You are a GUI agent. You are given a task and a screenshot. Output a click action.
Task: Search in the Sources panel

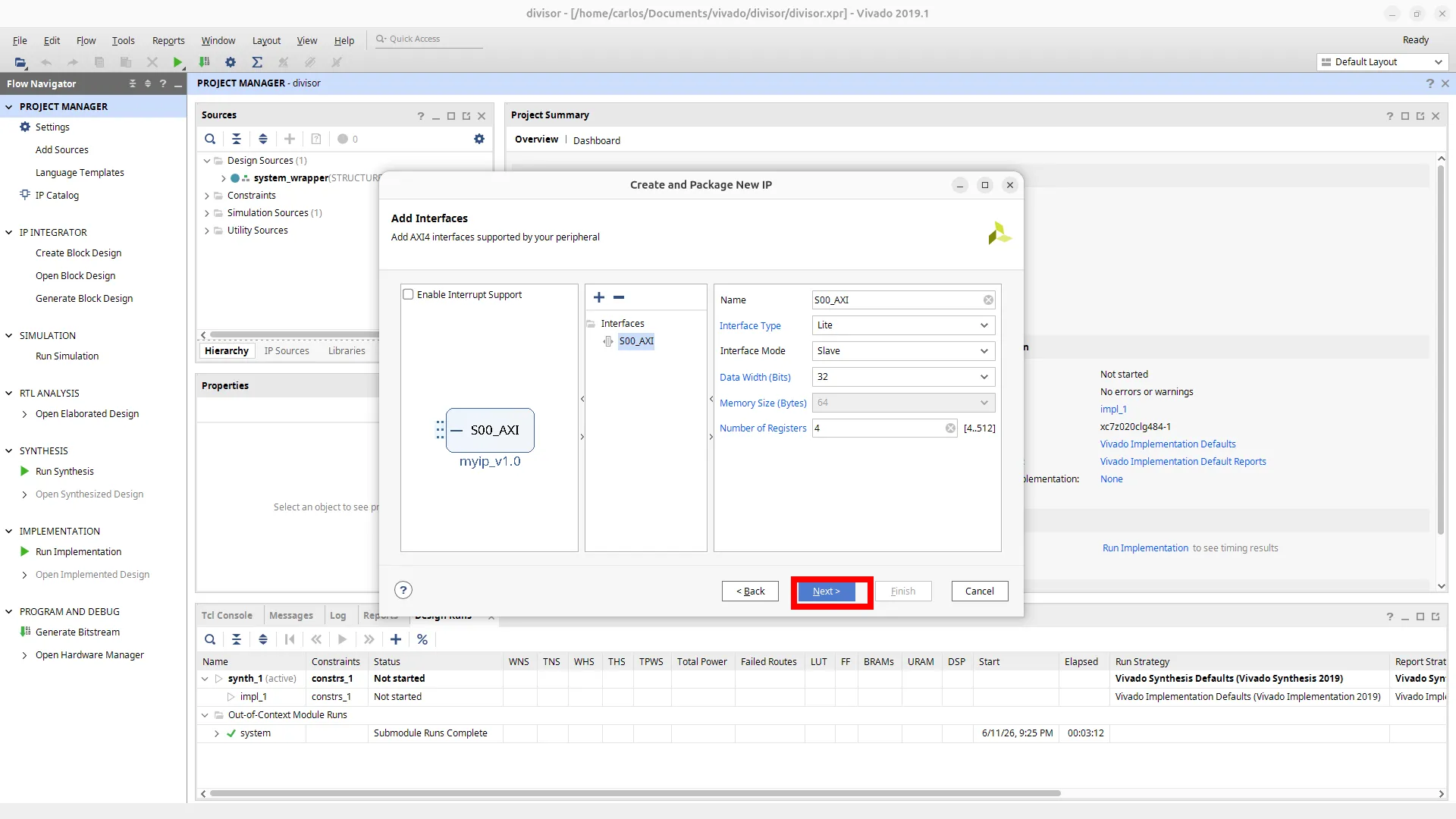pos(210,139)
